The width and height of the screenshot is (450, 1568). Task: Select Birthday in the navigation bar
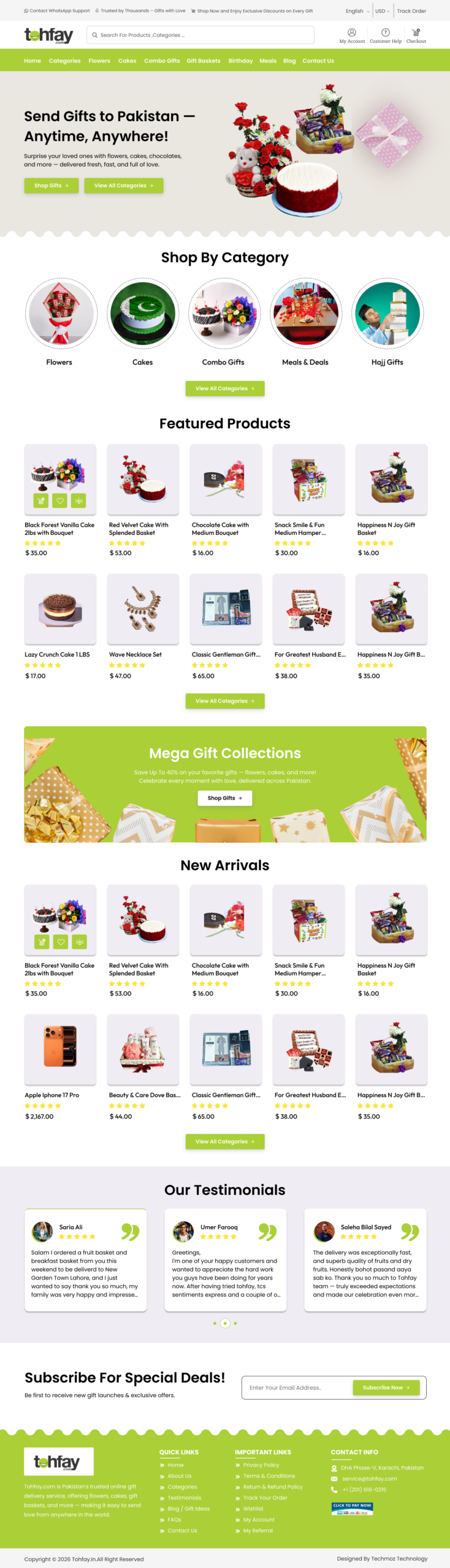240,61
